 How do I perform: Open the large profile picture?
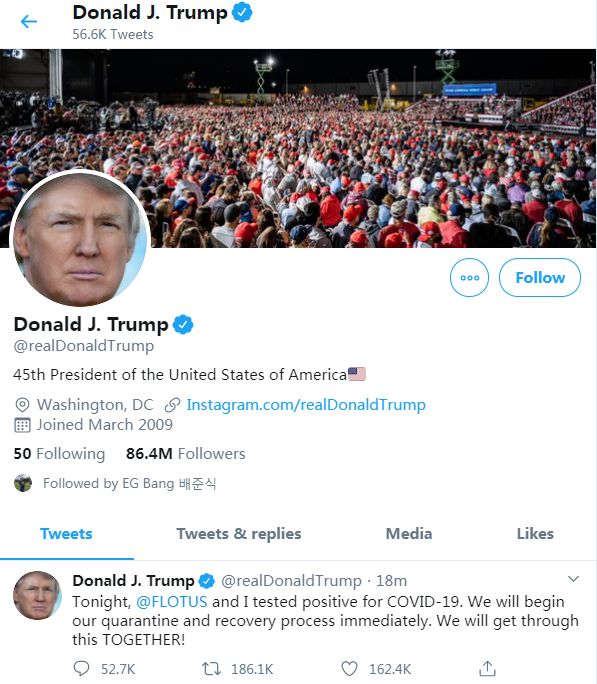[x=80, y=238]
